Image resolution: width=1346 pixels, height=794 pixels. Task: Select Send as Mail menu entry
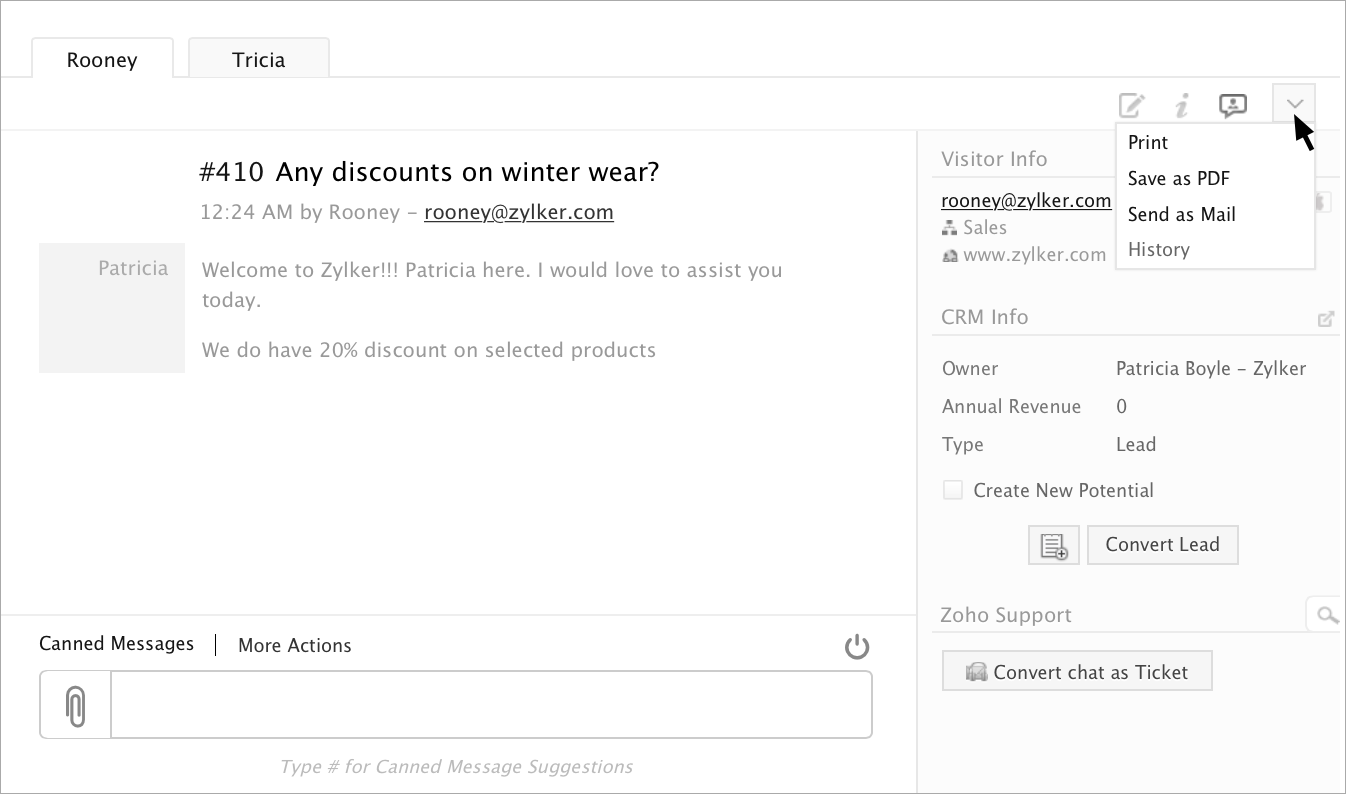click(x=1182, y=215)
